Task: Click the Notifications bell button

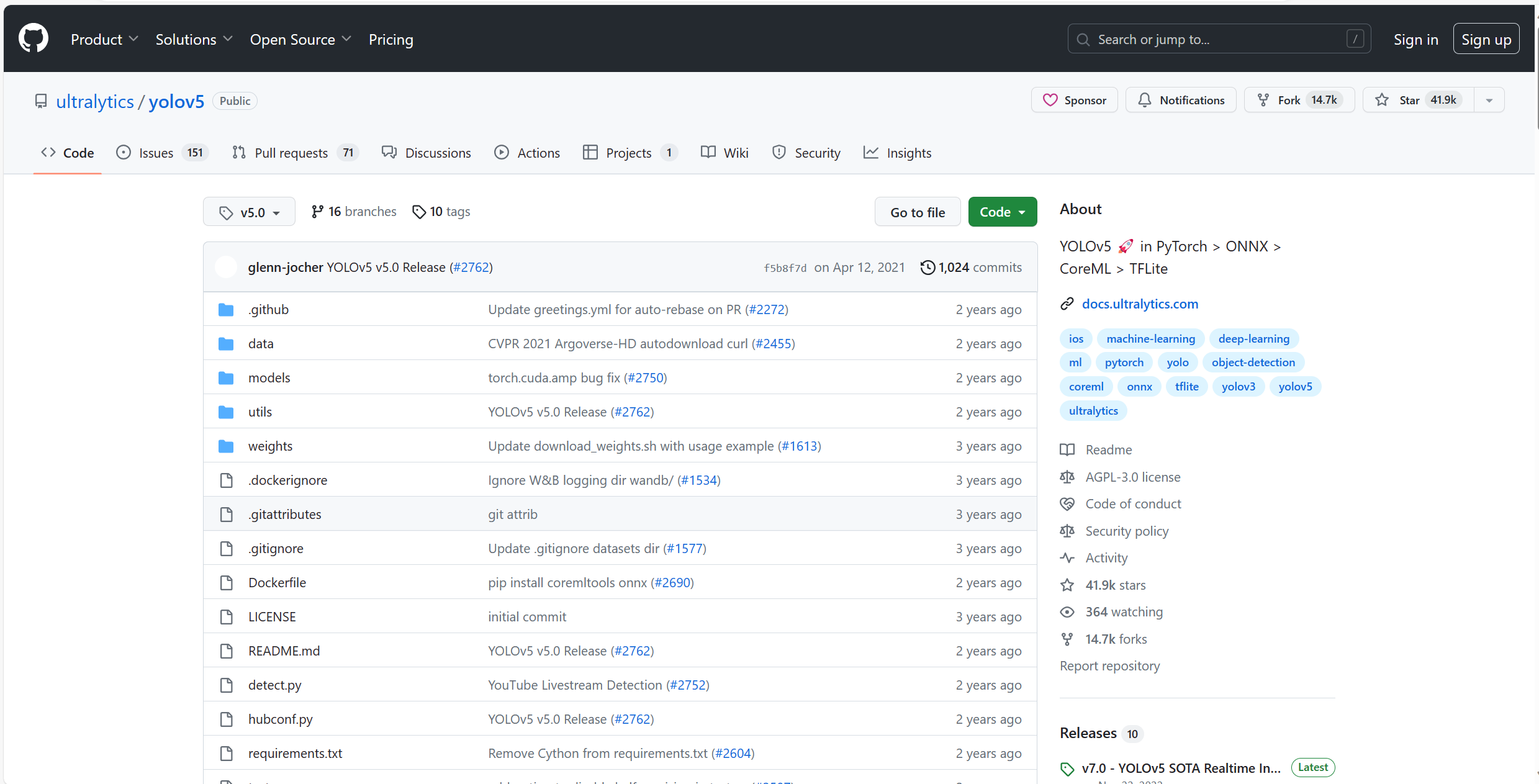Action: (x=1181, y=100)
